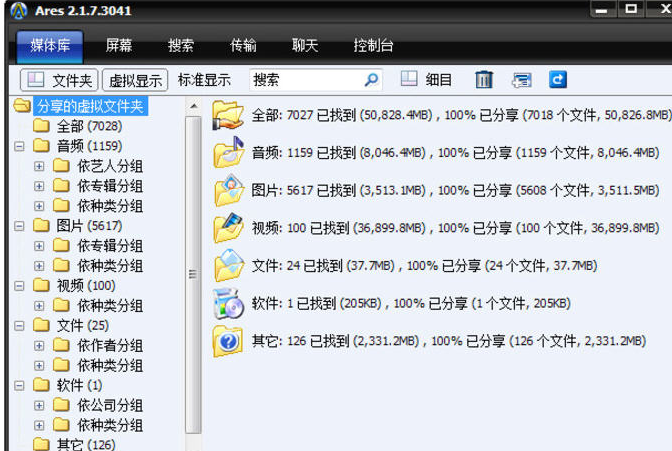Expand 依专辑分组 under 音频
This screenshot has width=672, height=451.
coord(39,186)
